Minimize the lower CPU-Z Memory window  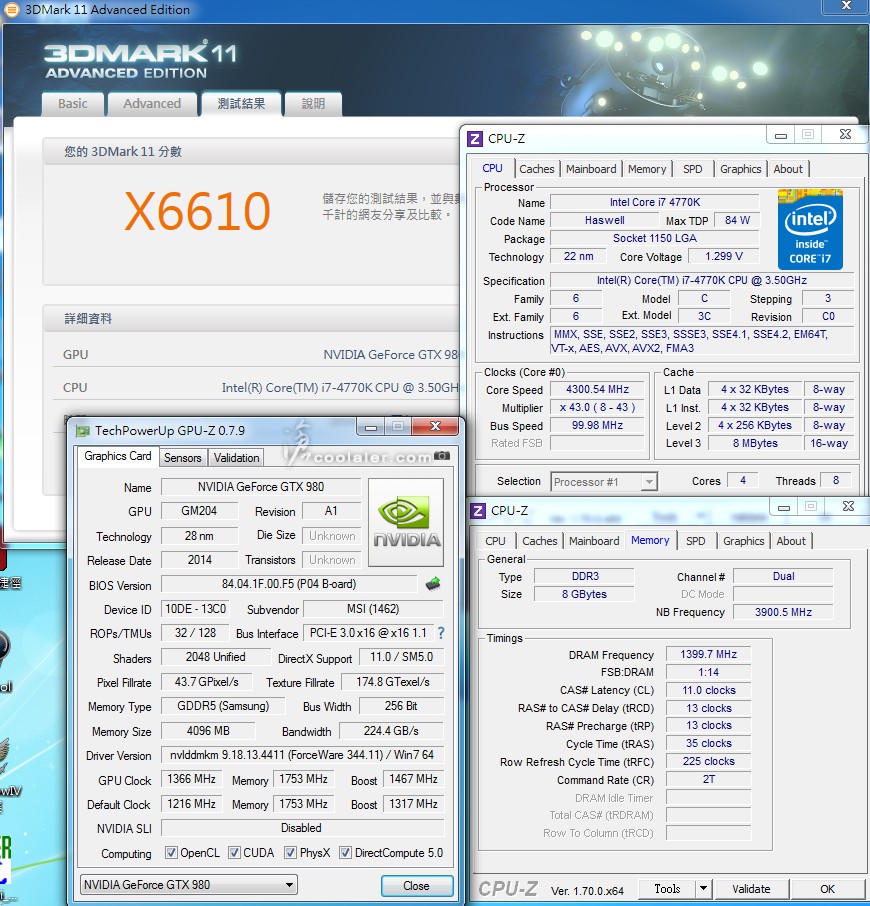784,507
